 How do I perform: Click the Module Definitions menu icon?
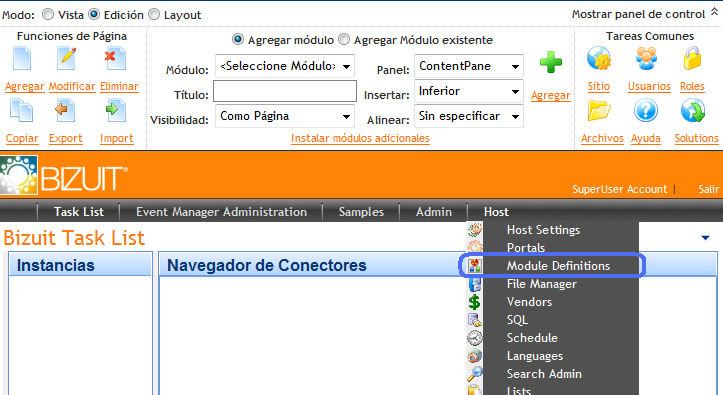(475, 265)
